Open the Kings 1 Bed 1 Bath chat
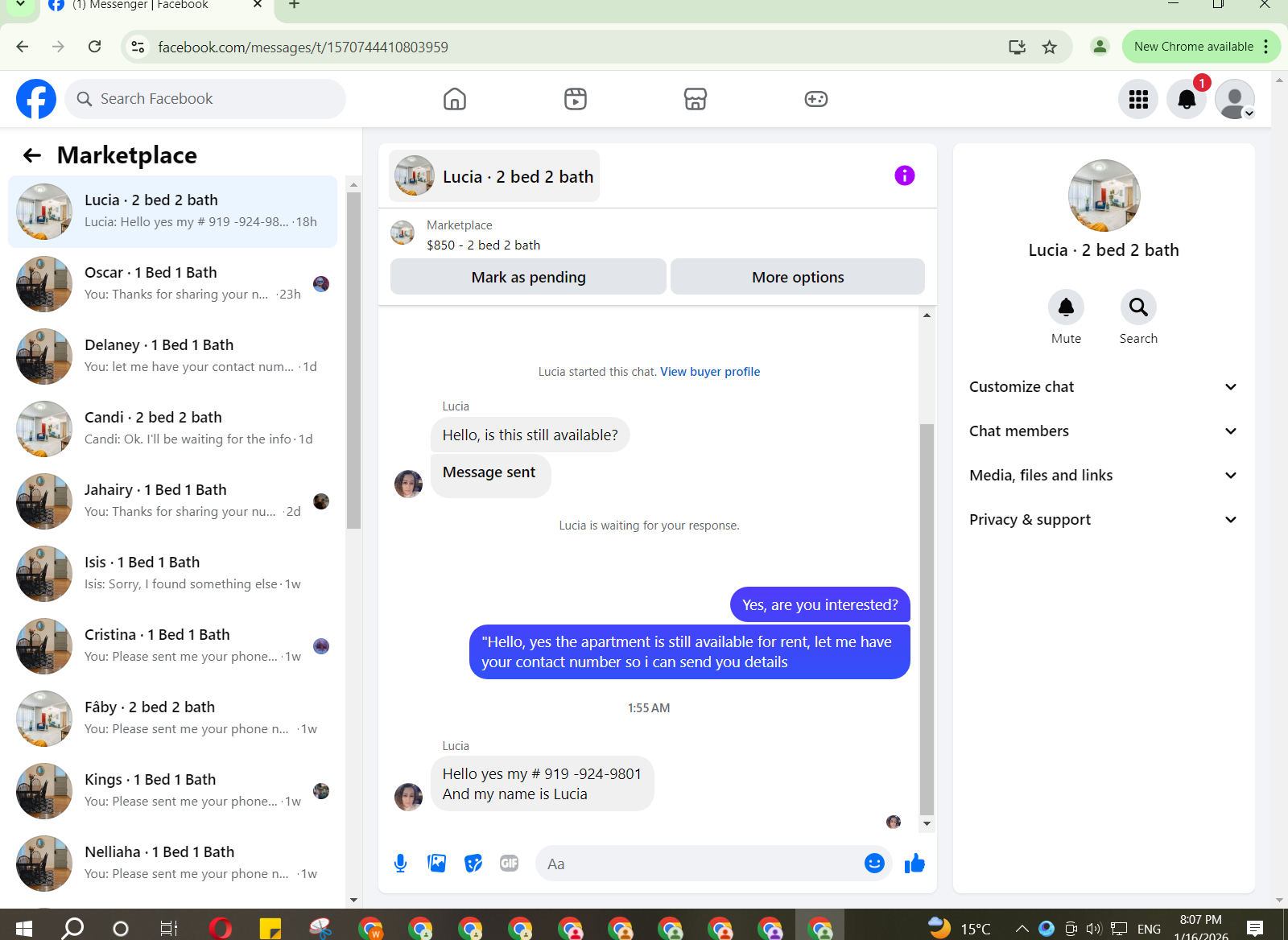 click(173, 791)
